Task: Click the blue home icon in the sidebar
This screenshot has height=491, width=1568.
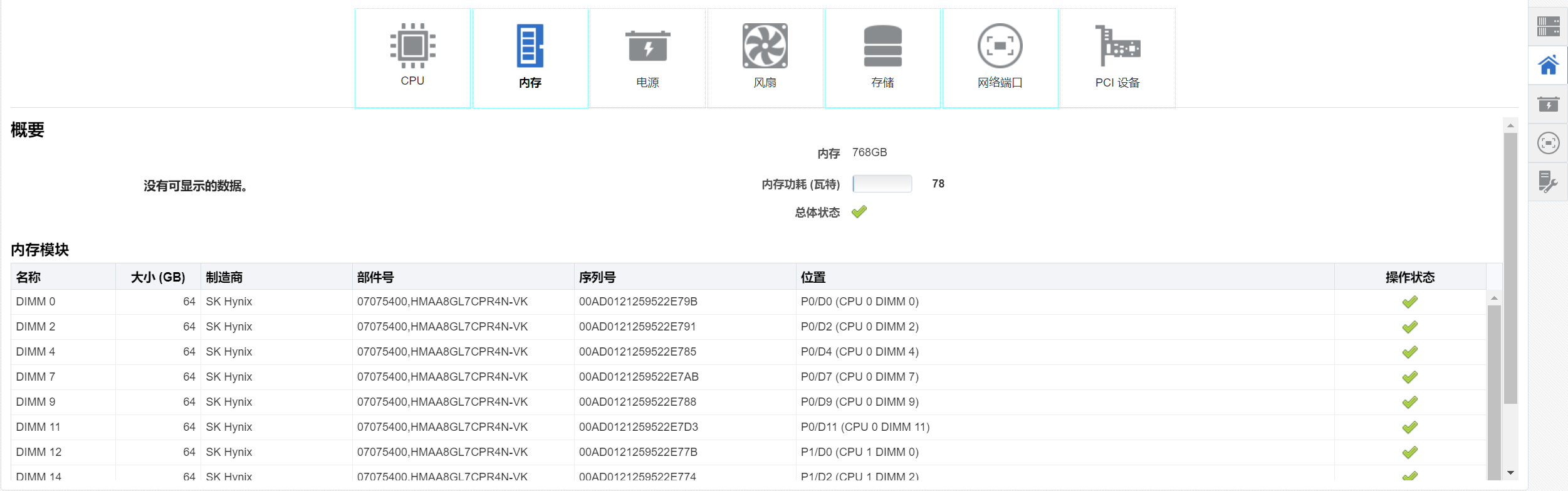Action: tap(1548, 65)
